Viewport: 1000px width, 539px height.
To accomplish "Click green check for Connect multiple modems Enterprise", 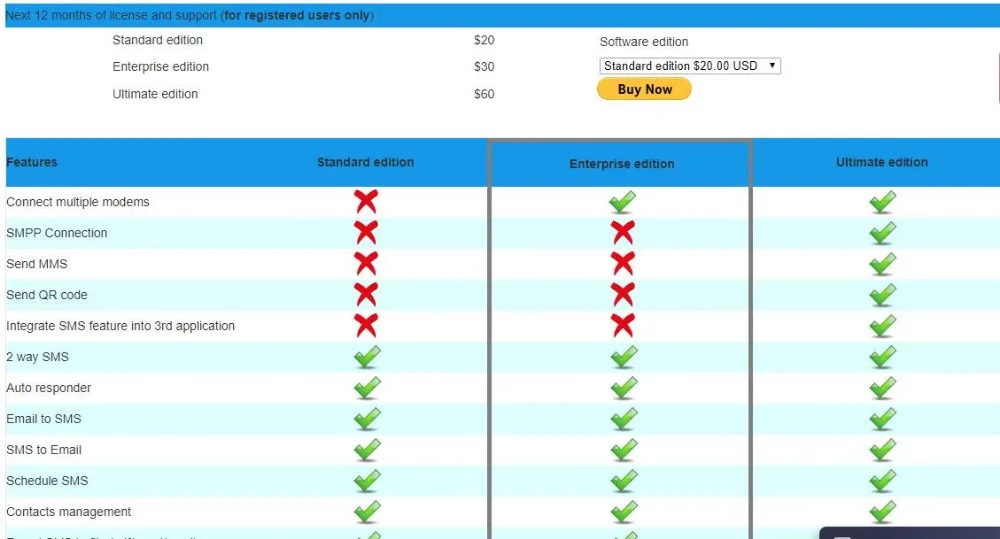I will tap(622, 202).
